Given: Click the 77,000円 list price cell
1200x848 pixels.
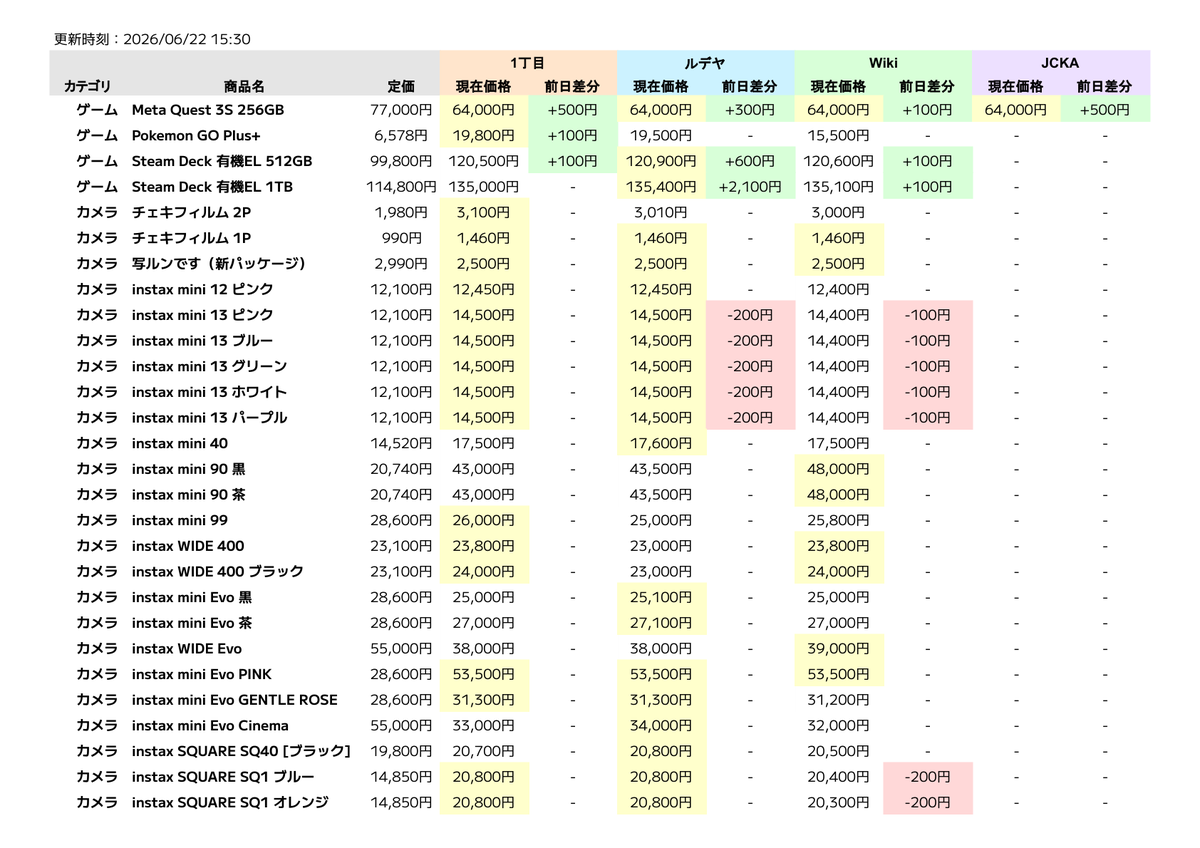Looking at the screenshot, I should tap(401, 110).
